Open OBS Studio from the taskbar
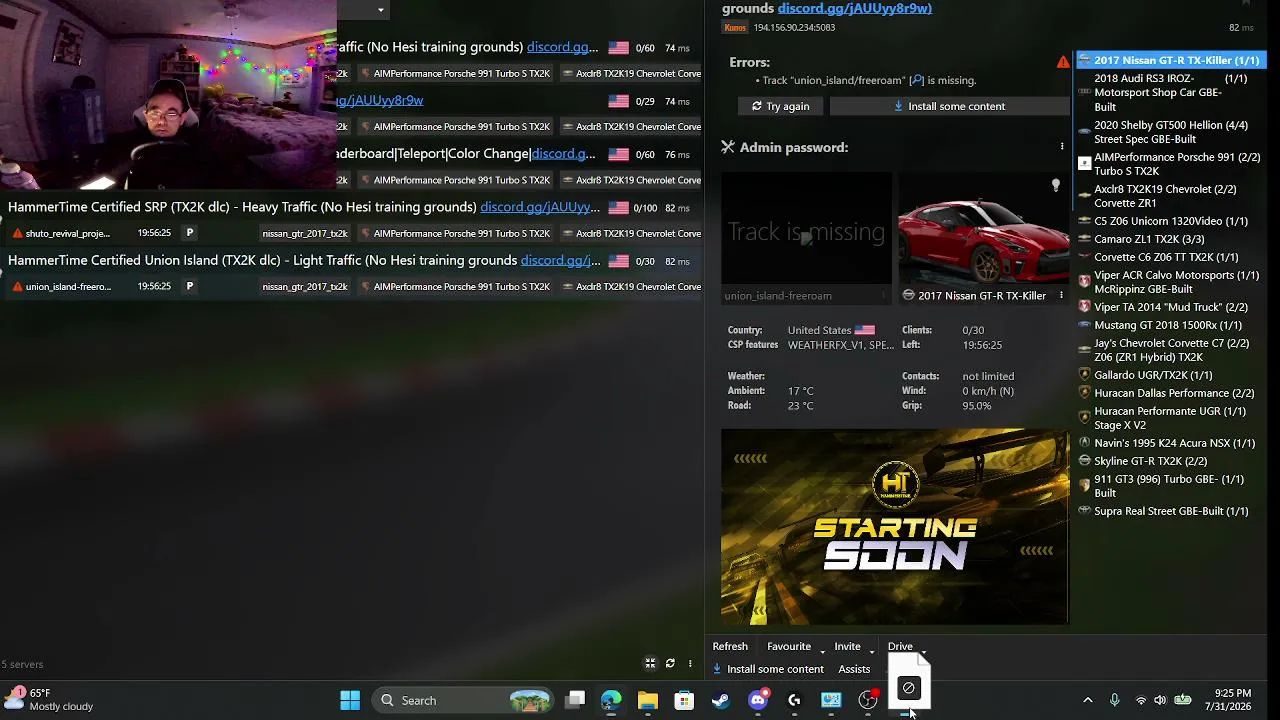This screenshot has height=720, width=1280. click(868, 700)
